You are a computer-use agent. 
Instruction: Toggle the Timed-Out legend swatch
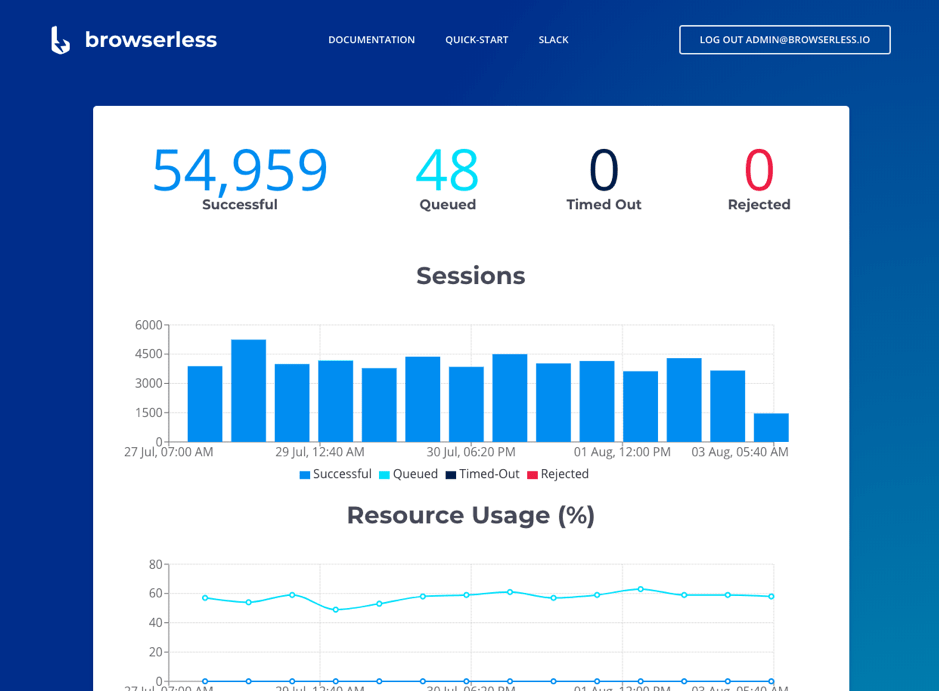tap(451, 475)
